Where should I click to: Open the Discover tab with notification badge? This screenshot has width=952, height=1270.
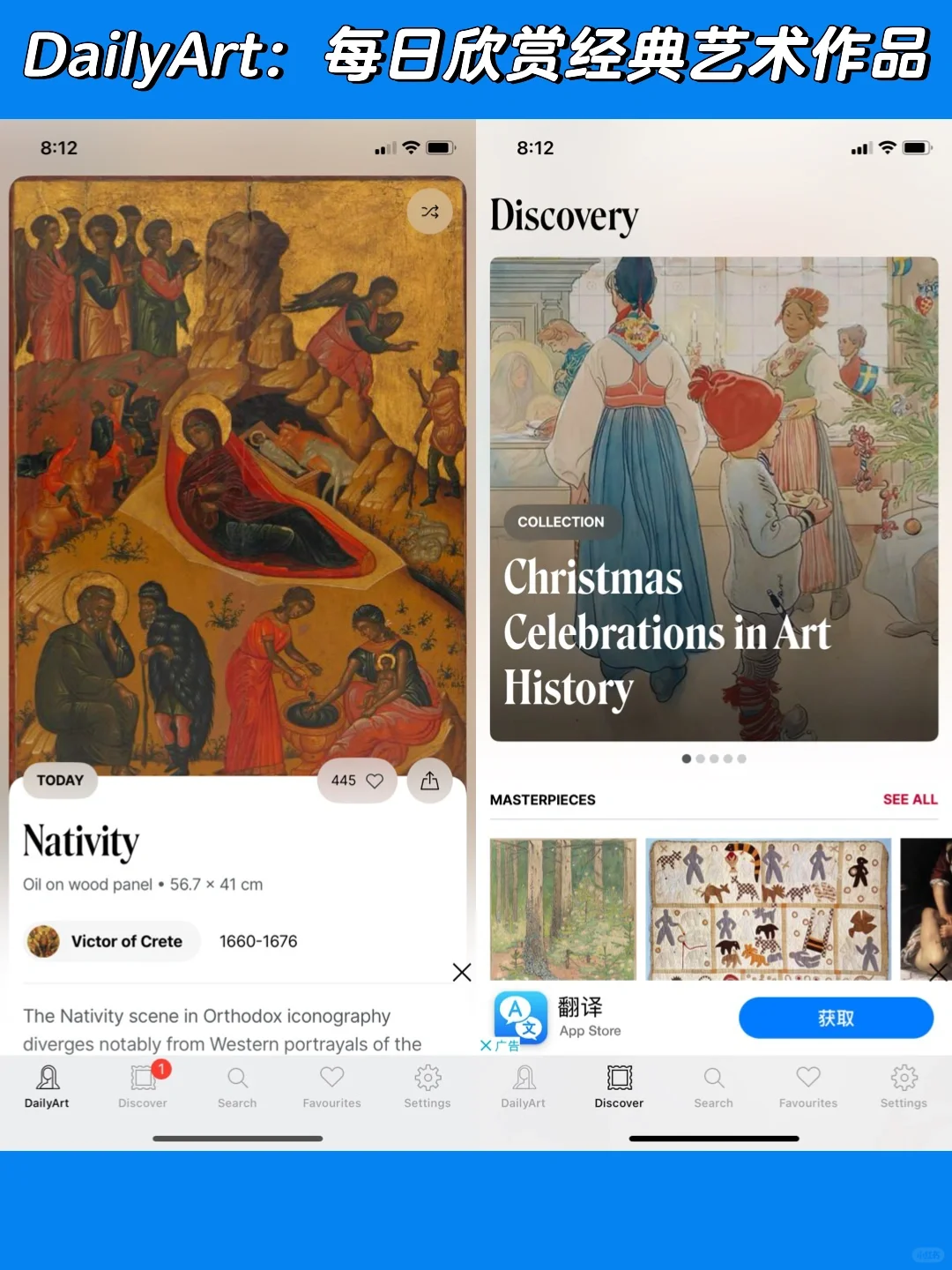pyautogui.click(x=143, y=1087)
